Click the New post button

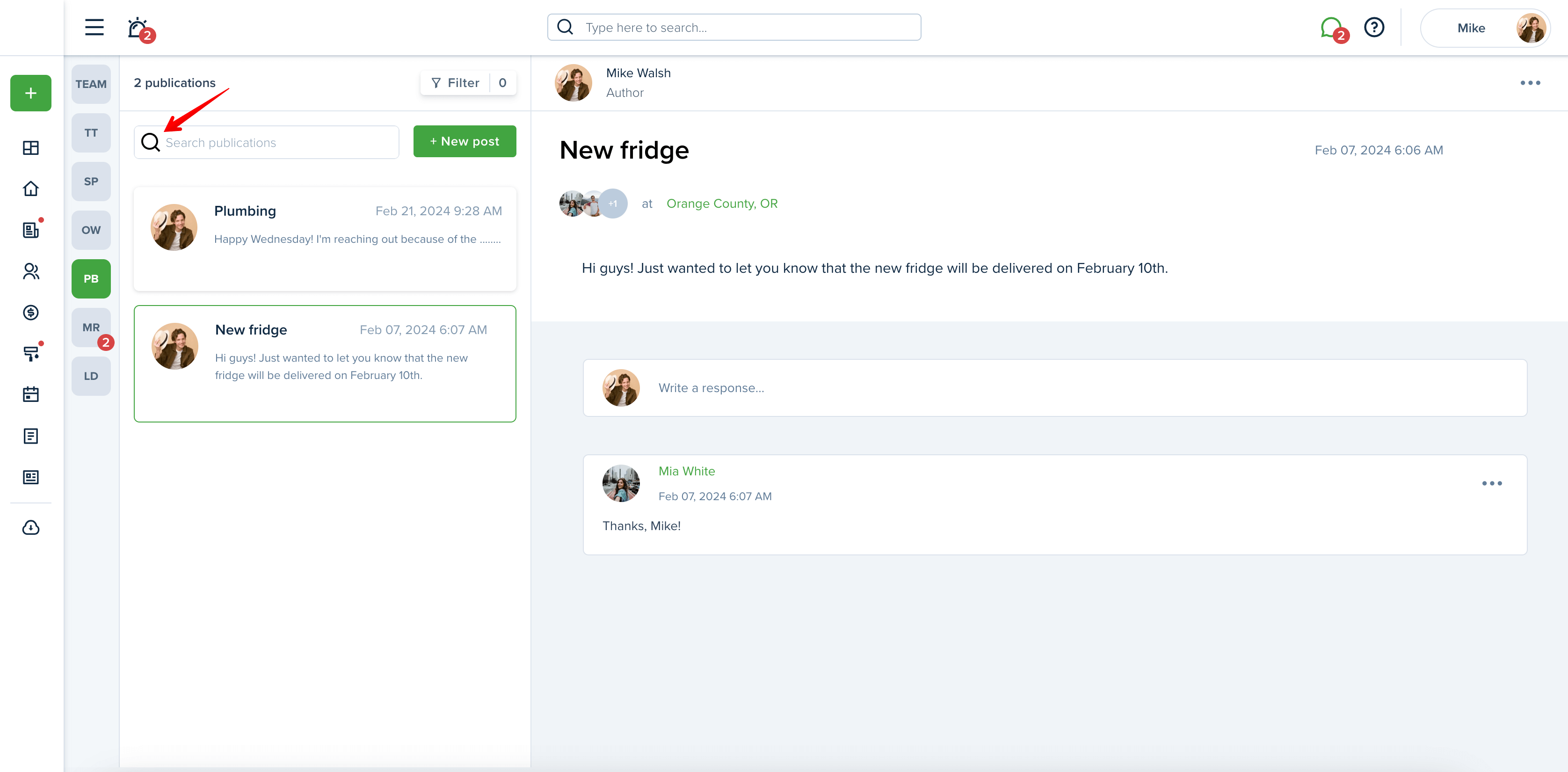[465, 141]
